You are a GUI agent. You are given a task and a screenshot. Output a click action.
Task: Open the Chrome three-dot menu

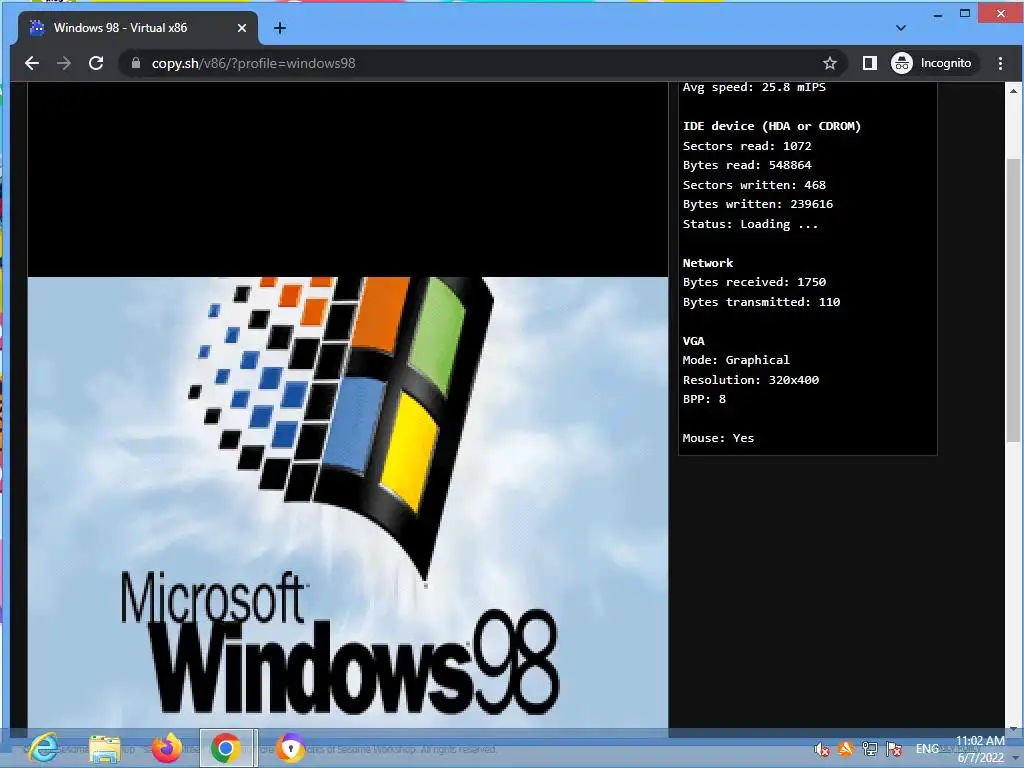[1000, 63]
